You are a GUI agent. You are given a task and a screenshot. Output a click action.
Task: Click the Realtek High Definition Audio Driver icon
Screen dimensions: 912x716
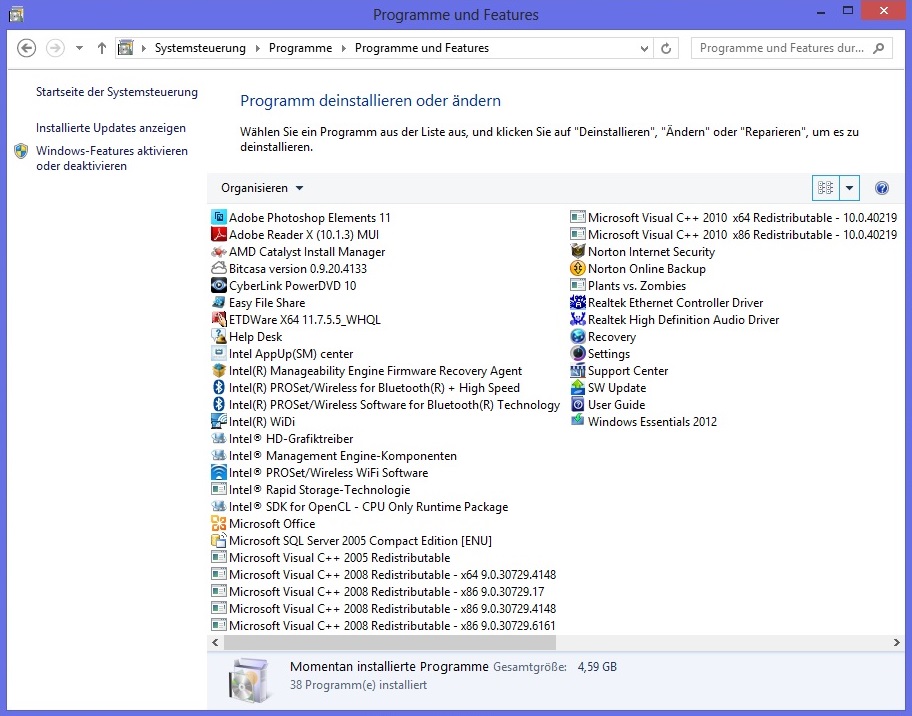click(578, 319)
